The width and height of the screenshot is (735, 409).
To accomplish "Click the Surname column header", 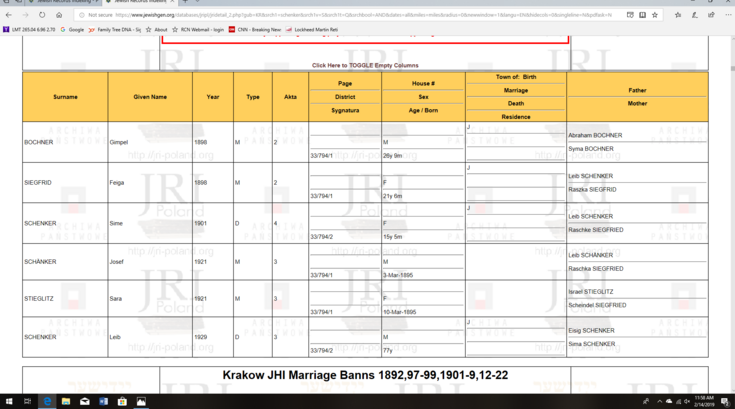I will [x=65, y=97].
